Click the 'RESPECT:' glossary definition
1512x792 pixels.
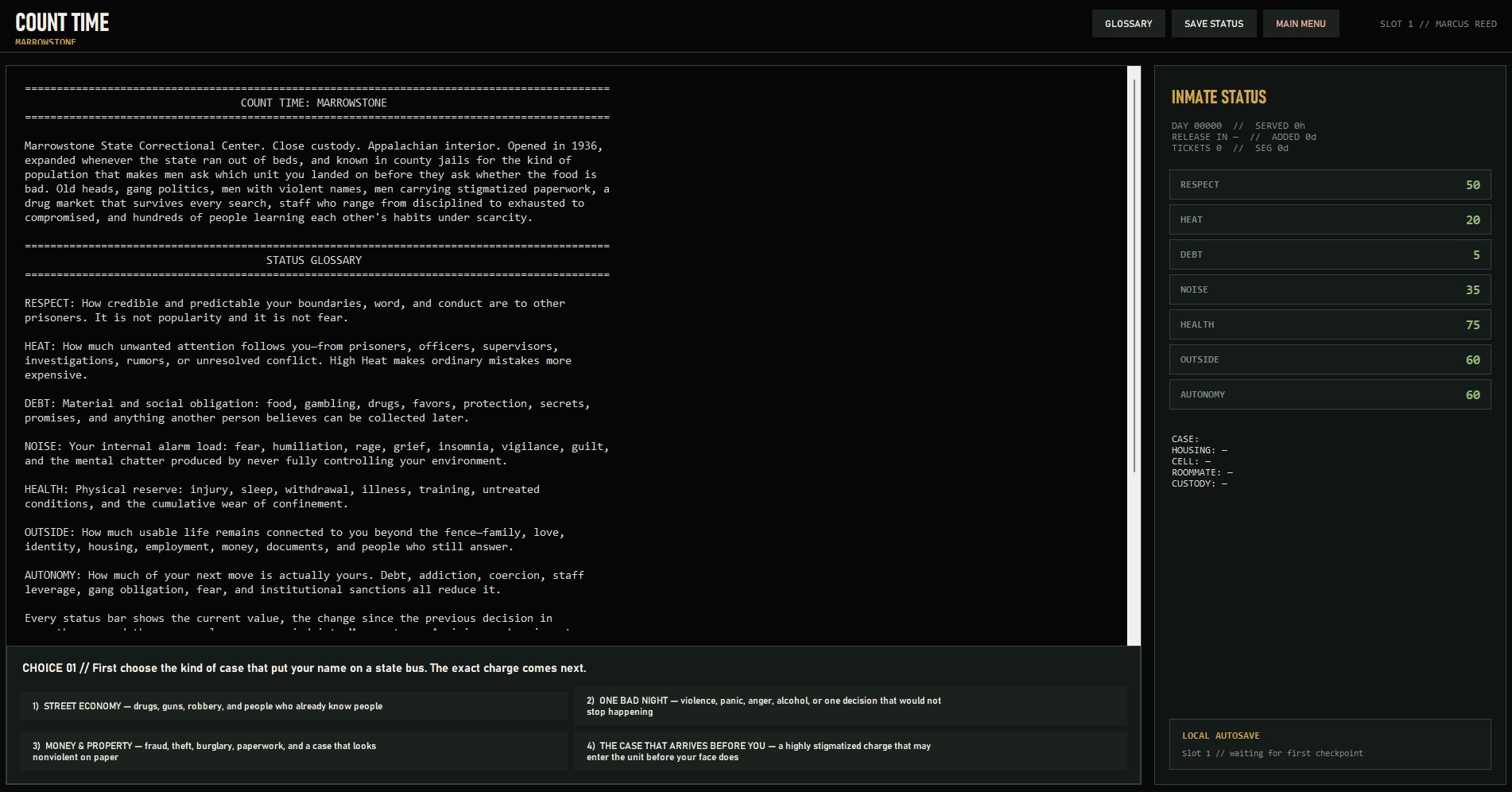tap(295, 310)
